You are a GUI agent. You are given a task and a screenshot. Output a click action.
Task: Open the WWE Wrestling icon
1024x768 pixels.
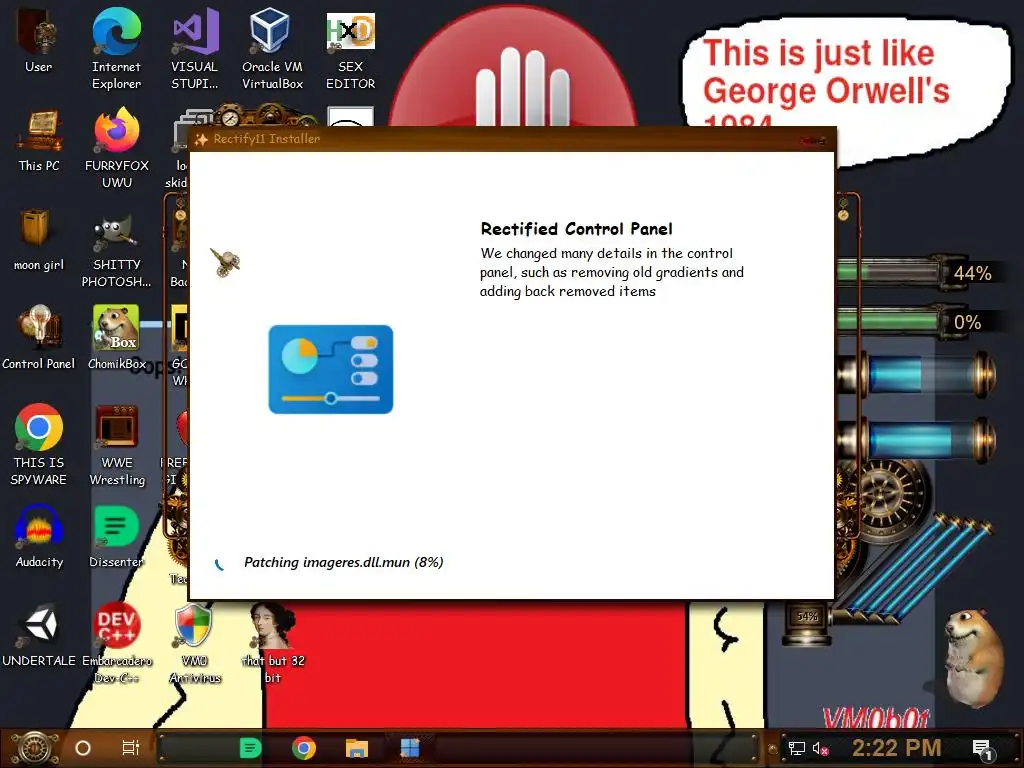point(117,444)
